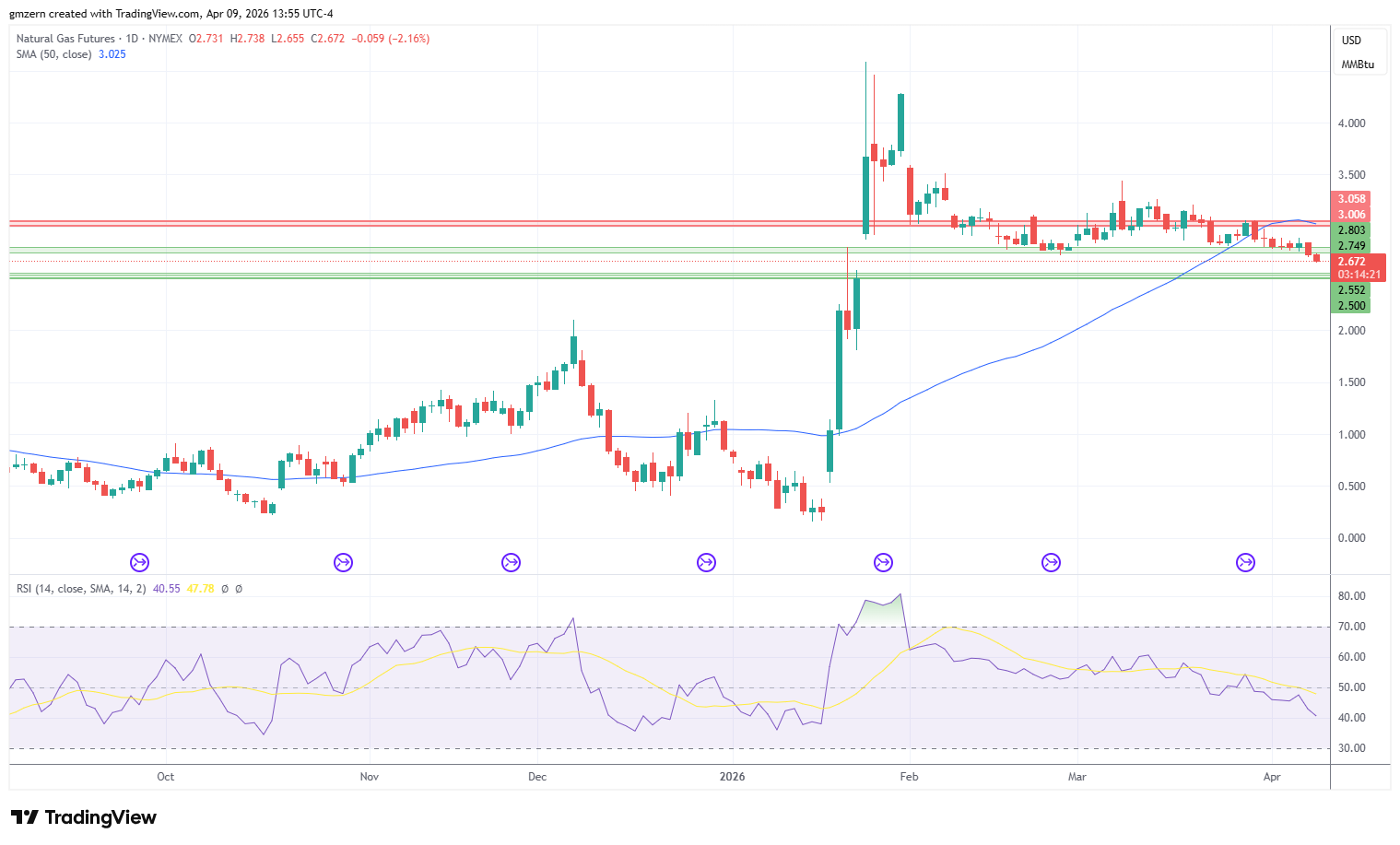This screenshot has height=845, width=1400.
Task: Click the 1.500 price axis tick
Action: [x=1352, y=382]
